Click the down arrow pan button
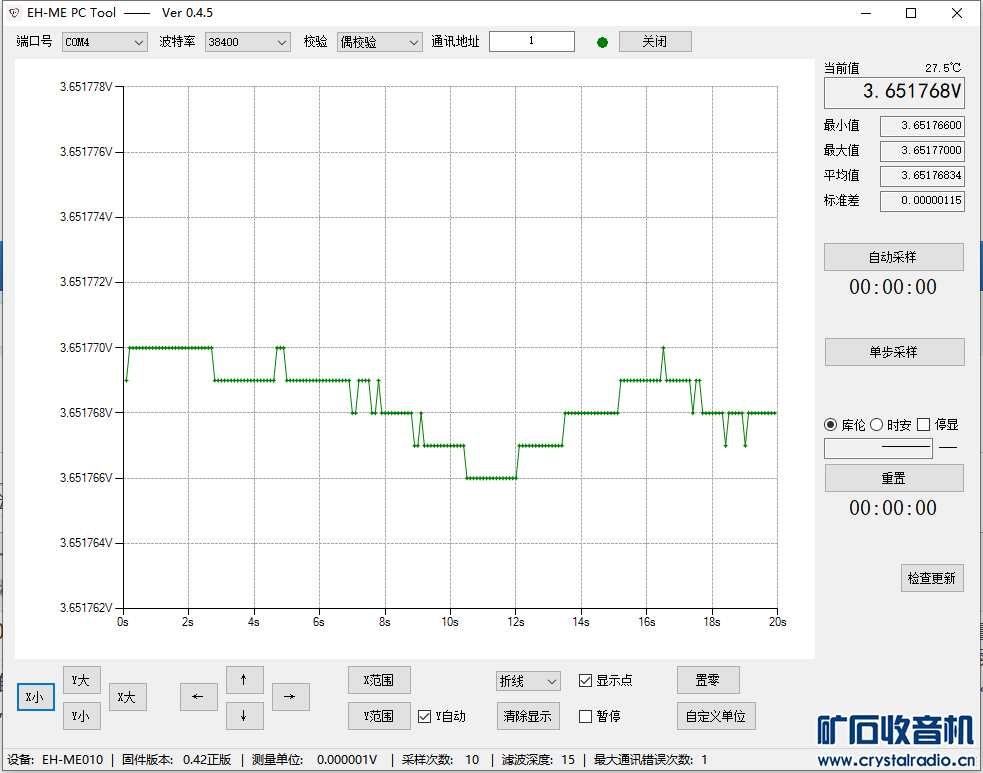Image resolution: width=983 pixels, height=773 pixels. point(244,716)
